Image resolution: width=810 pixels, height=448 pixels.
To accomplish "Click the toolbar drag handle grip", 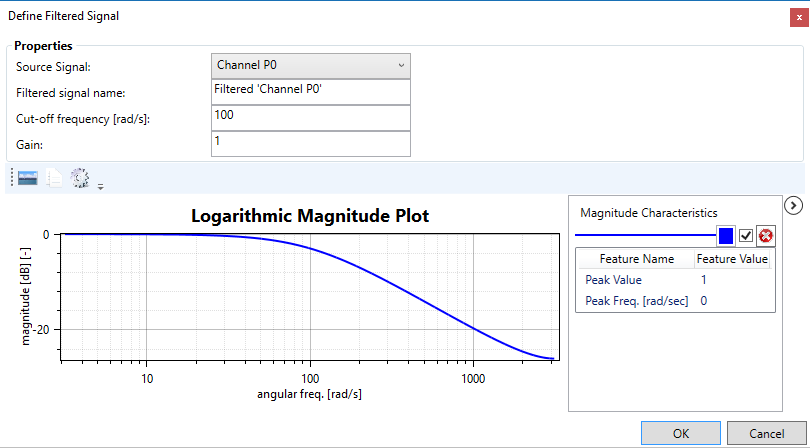I will tap(11, 178).
